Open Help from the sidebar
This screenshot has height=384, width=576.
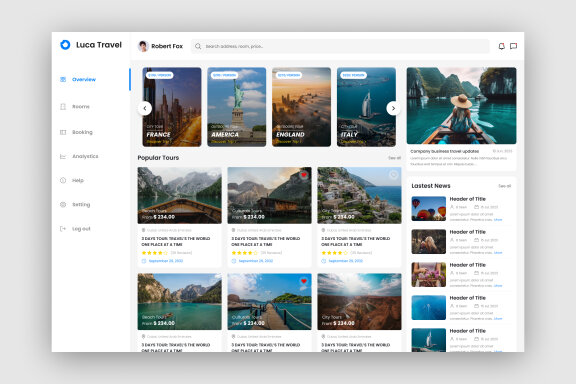click(78, 180)
